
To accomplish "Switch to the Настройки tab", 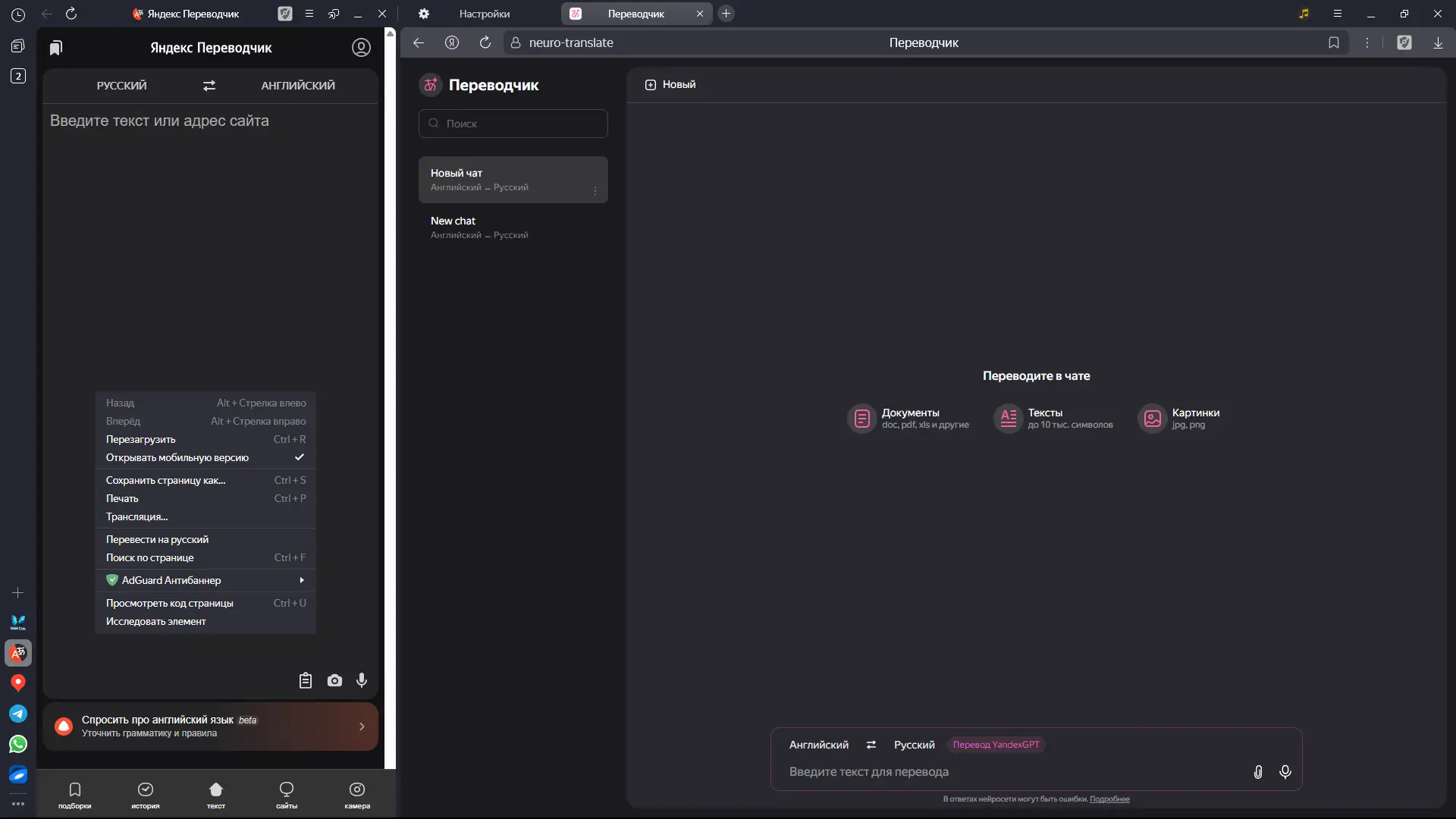I will point(484,14).
